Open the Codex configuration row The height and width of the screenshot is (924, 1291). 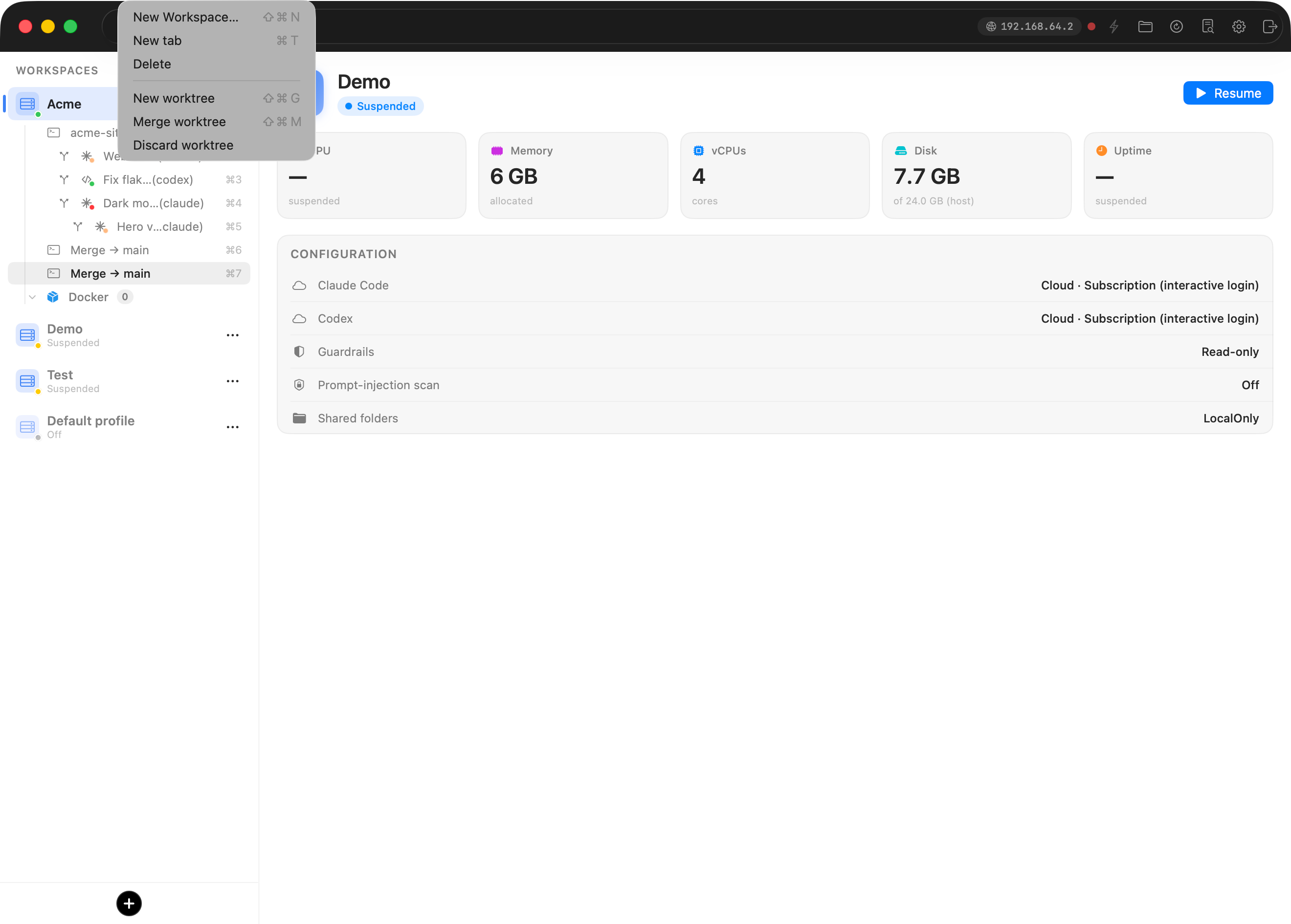pos(775,319)
